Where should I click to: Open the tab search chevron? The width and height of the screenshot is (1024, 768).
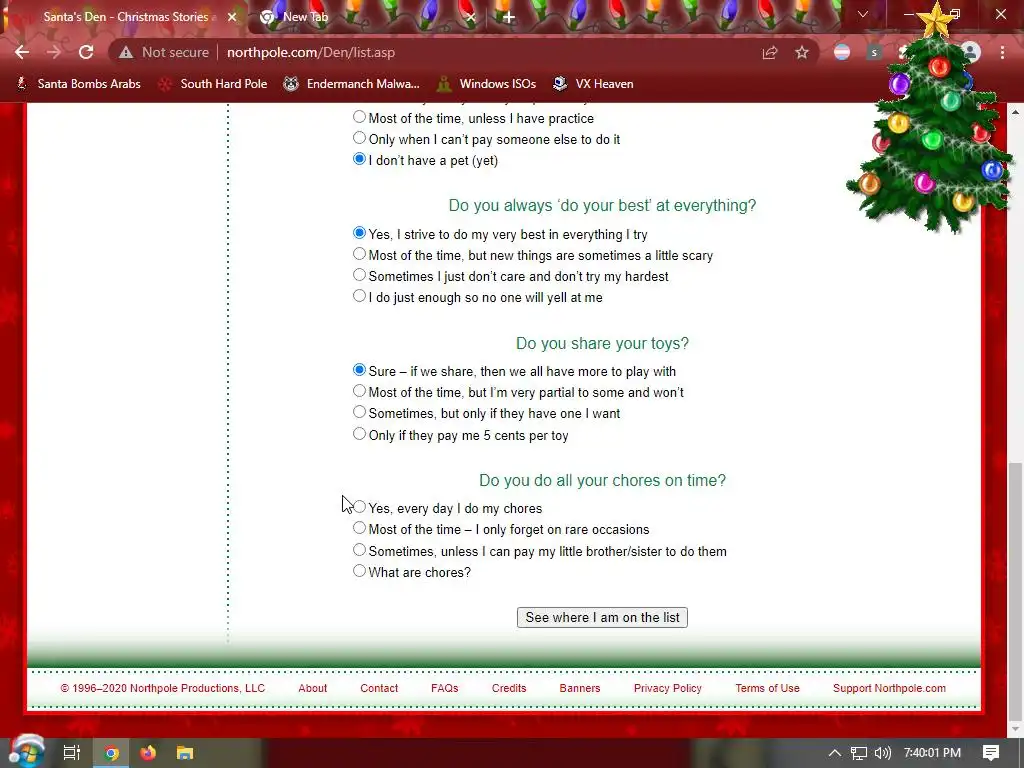click(863, 14)
